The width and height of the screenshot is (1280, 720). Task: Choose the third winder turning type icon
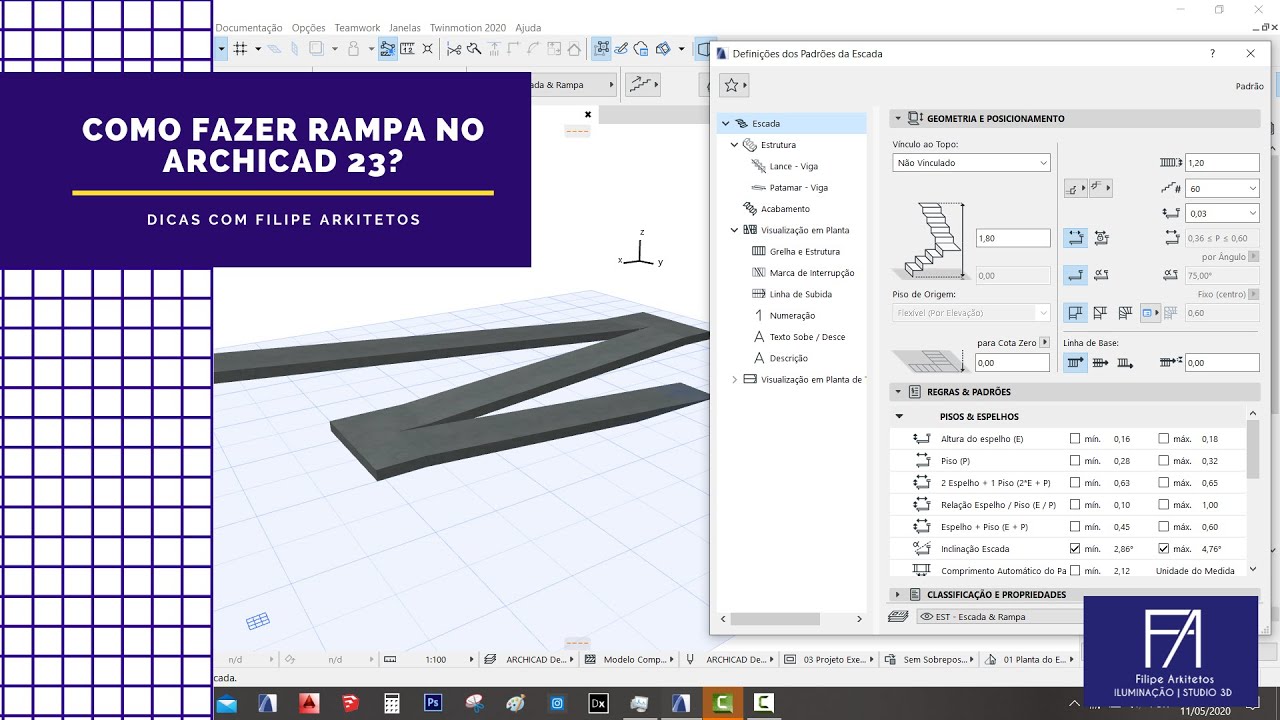(1125, 313)
